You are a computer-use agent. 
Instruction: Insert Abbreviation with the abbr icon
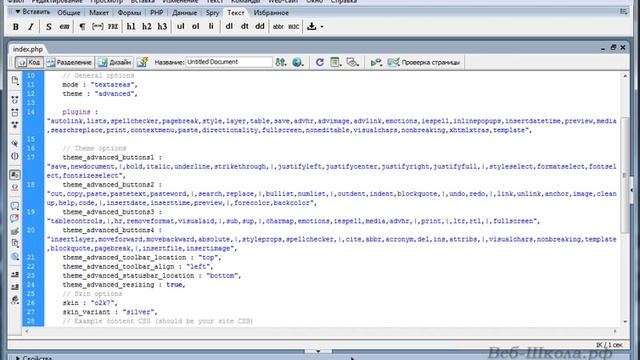(278, 27)
